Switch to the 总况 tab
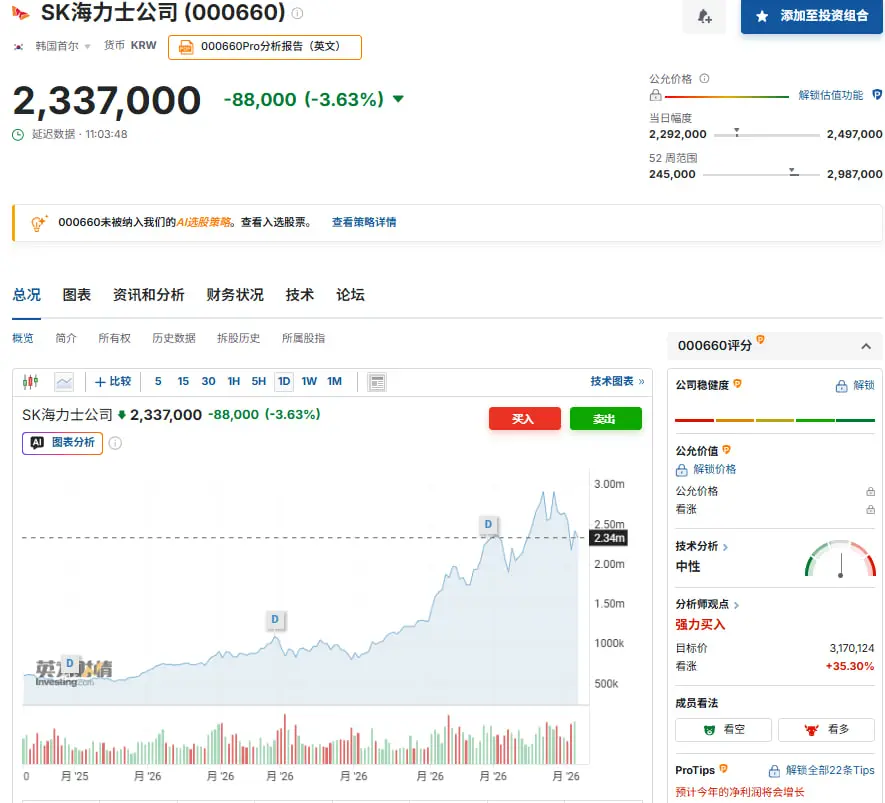The height and width of the screenshot is (803, 885). (27, 295)
